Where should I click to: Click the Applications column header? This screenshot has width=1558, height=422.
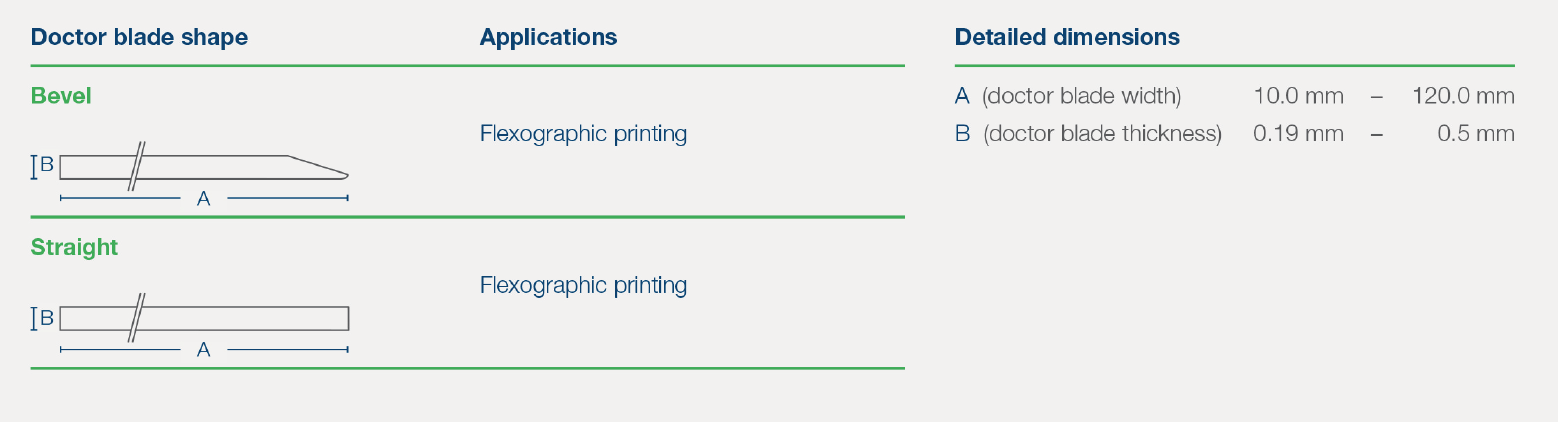point(548,38)
